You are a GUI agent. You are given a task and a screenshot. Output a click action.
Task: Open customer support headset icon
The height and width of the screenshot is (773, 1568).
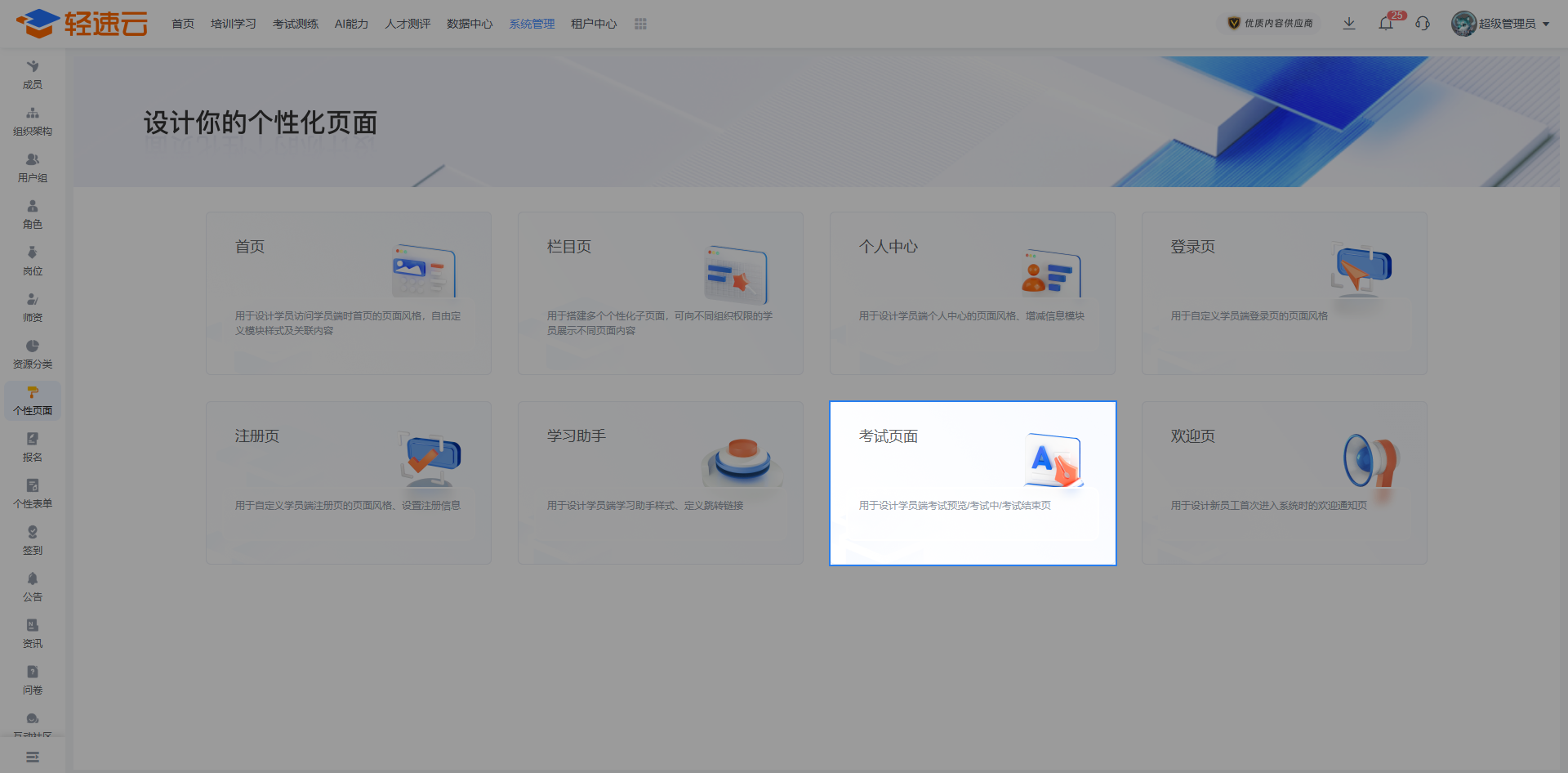1423,24
